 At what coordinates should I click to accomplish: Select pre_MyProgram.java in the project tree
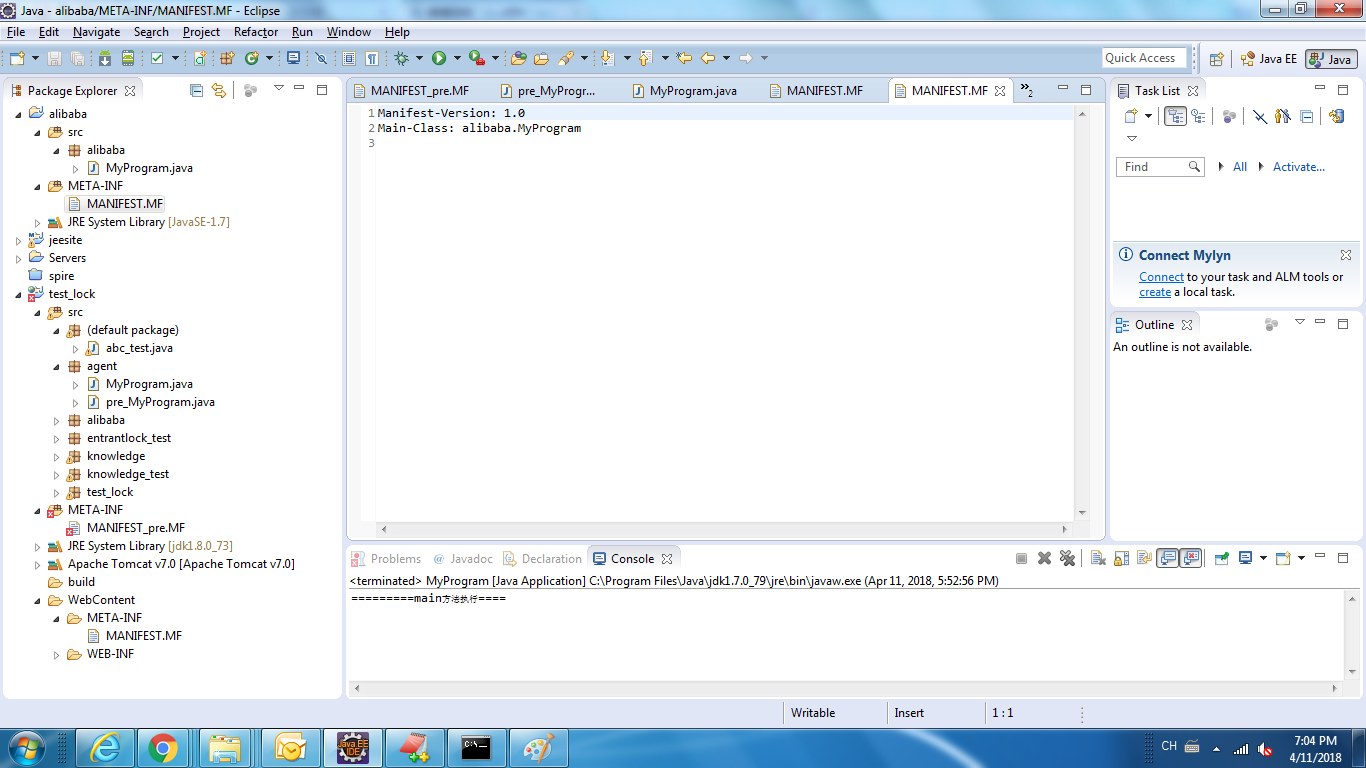(160, 402)
